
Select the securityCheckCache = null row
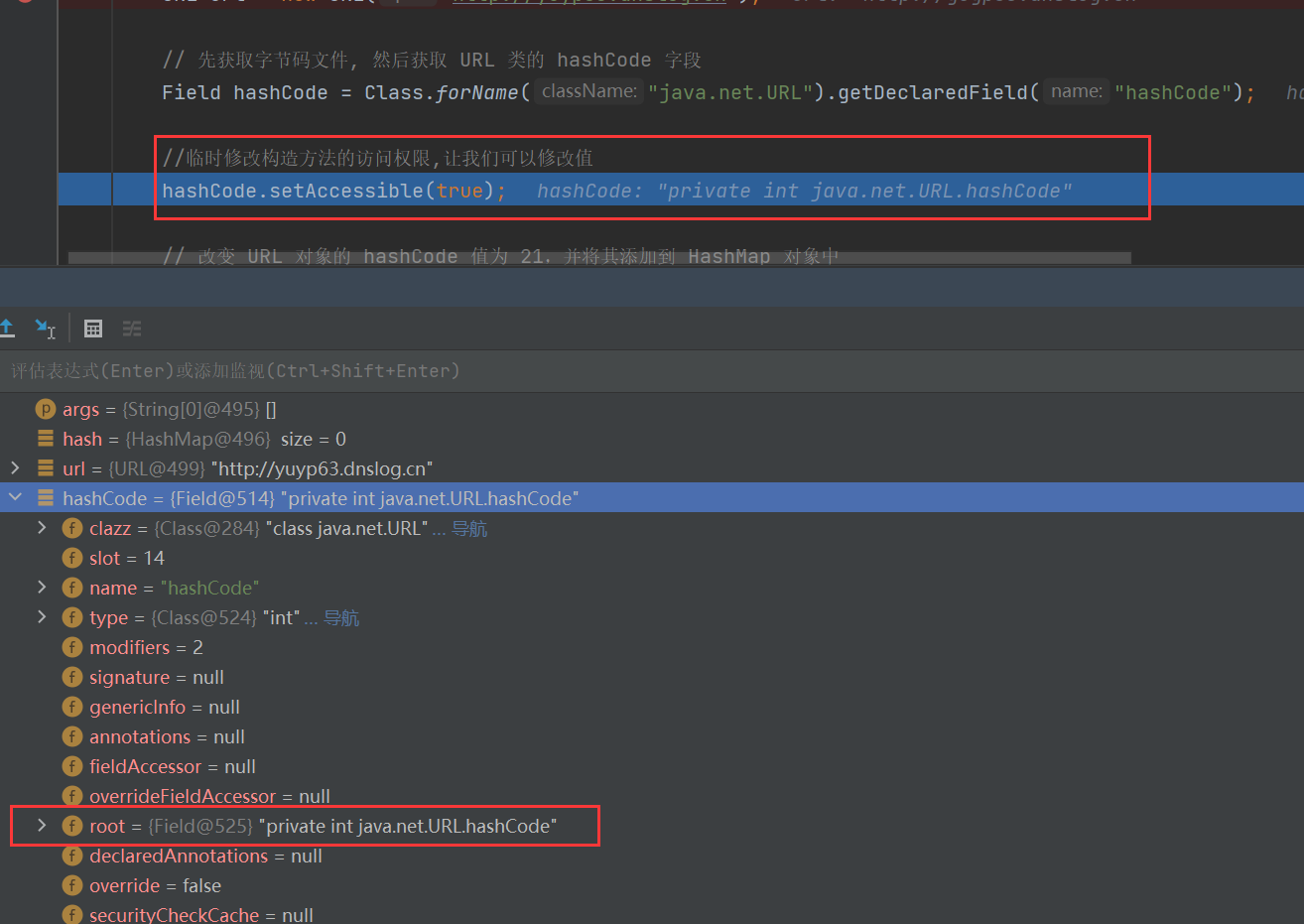click(x=652, y=914)
